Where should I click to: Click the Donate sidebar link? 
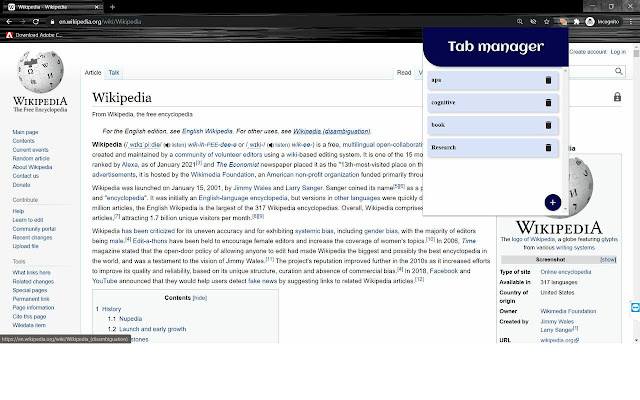click(21, 185)
